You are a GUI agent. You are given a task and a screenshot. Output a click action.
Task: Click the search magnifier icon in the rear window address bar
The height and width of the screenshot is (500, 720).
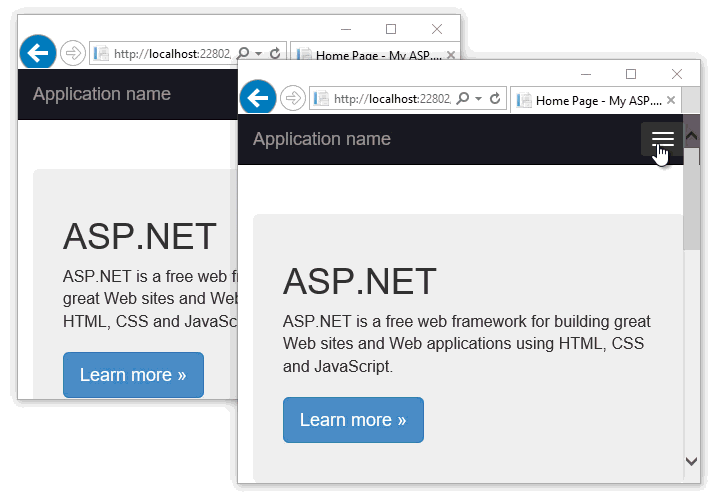(243, 53)
